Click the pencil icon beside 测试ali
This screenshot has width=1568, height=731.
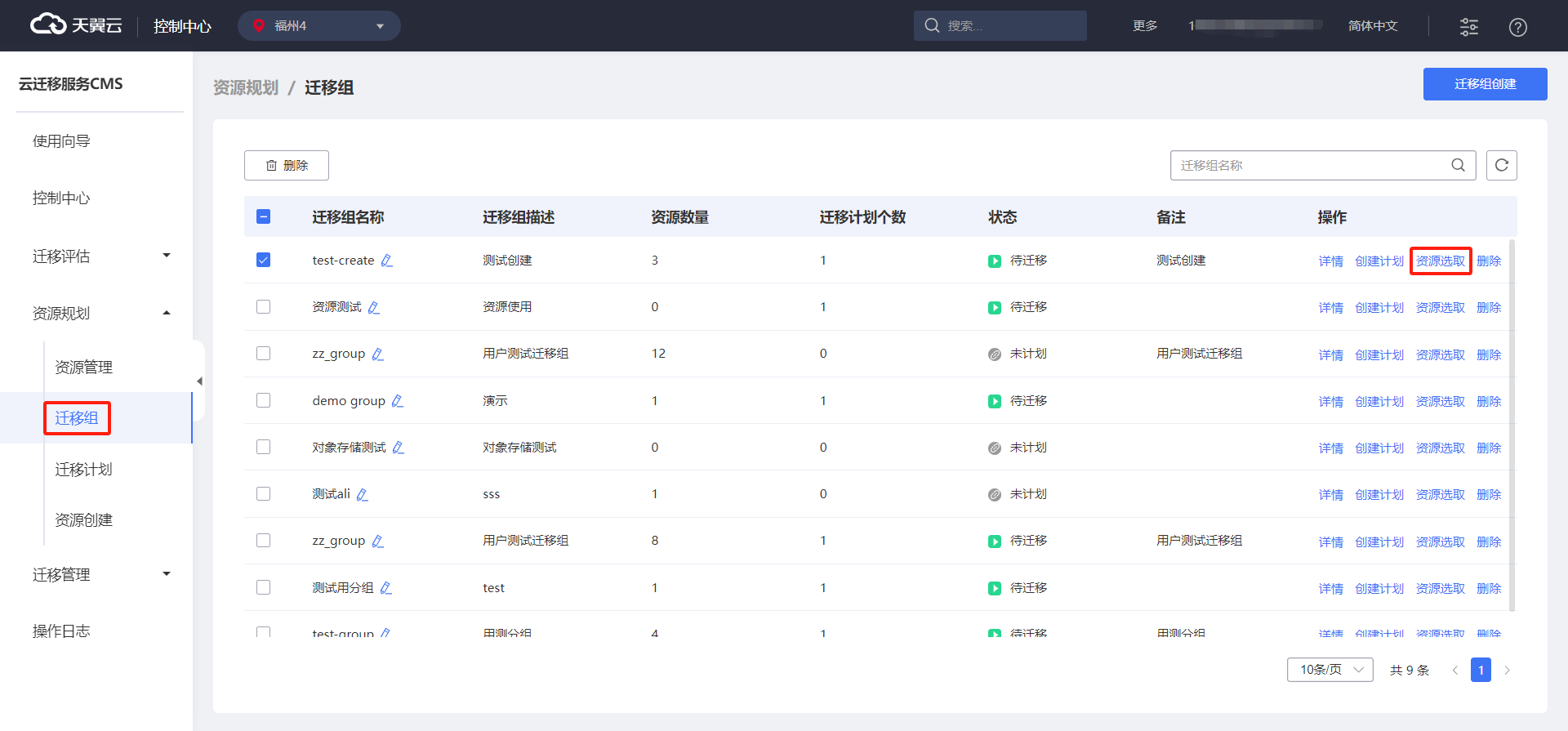(x=363, y=494)
